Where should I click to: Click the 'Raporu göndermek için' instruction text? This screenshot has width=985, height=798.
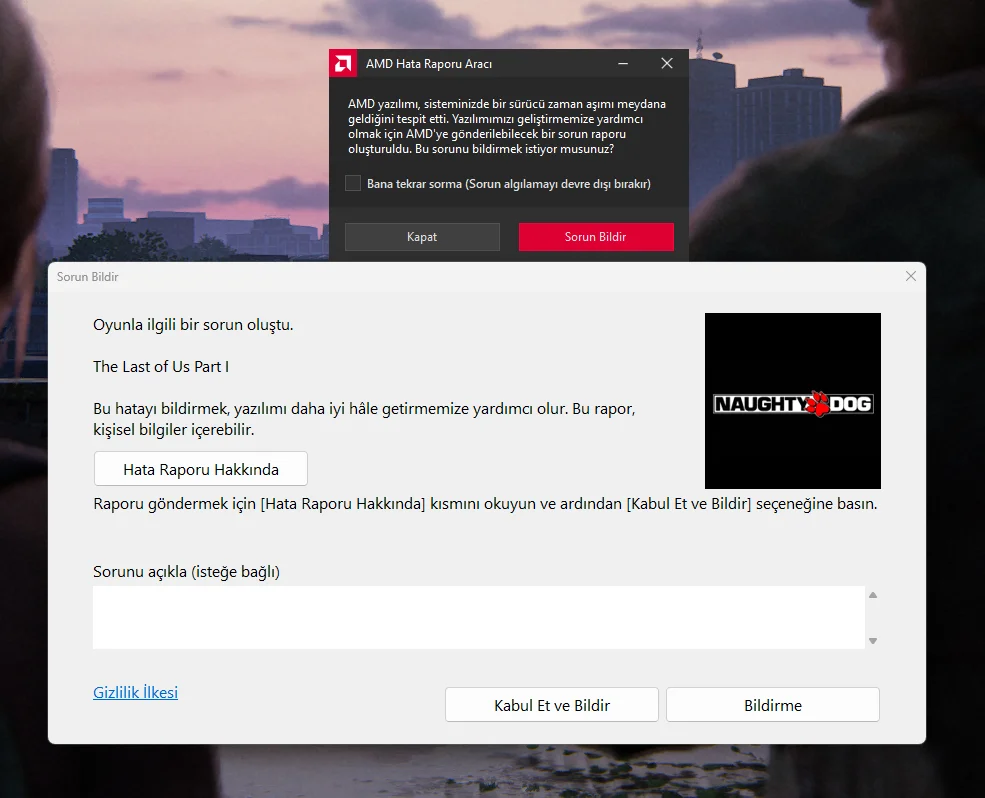click(x=485, y=504)
